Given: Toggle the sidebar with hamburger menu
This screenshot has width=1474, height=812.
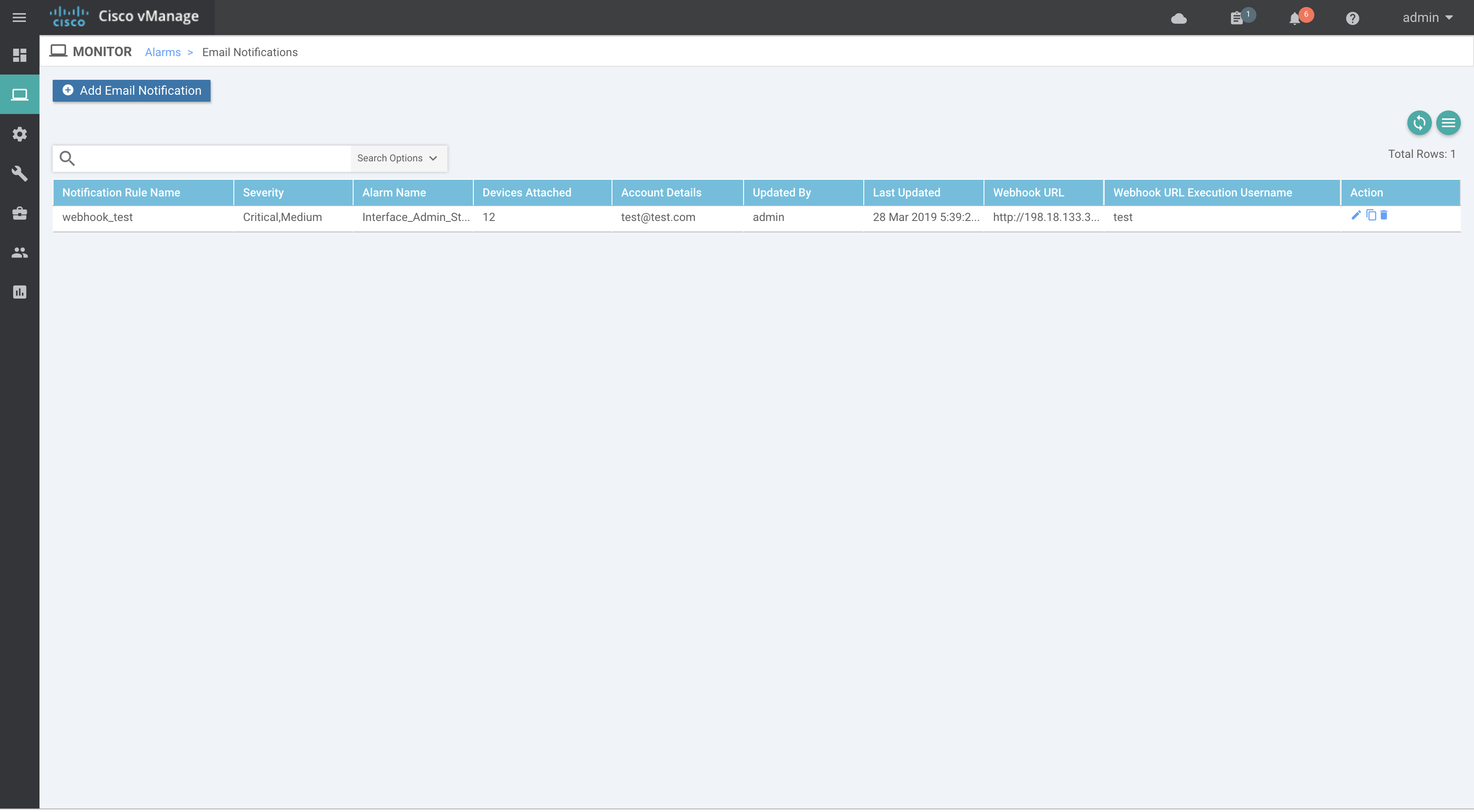Looking at the screenshot, I should pos(19,18).
